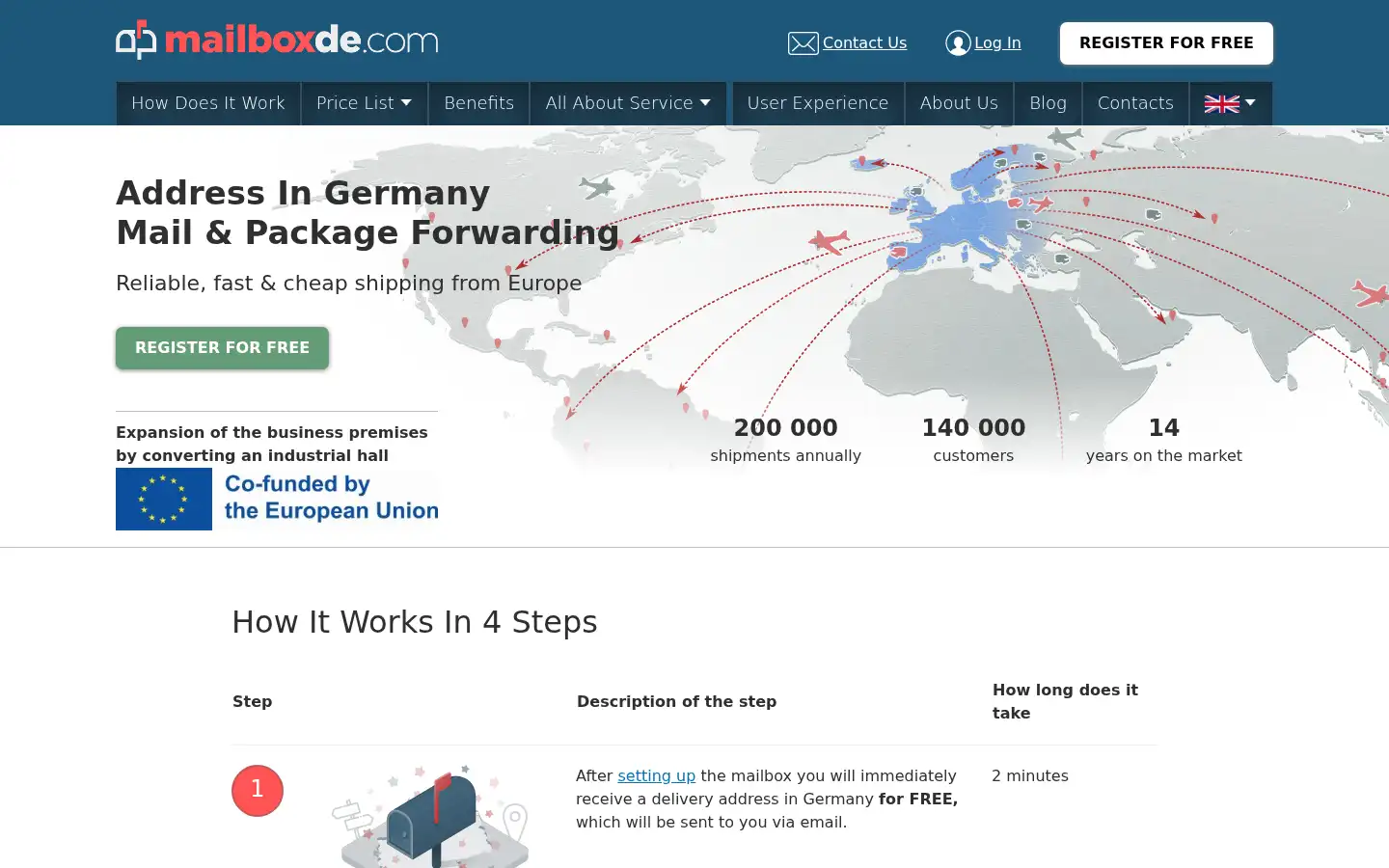Click the UK flag language icon
The image size is (1389, 868).
1221,103
